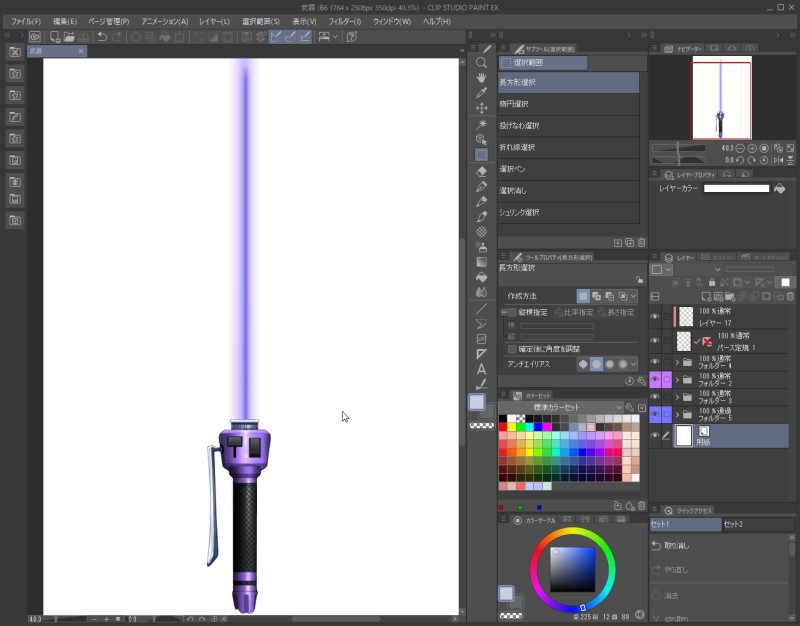Choose 選択ペン sub tool
The height and width of the screenshot is (626, 800).
pyautogui.click(x=568, y=169)
